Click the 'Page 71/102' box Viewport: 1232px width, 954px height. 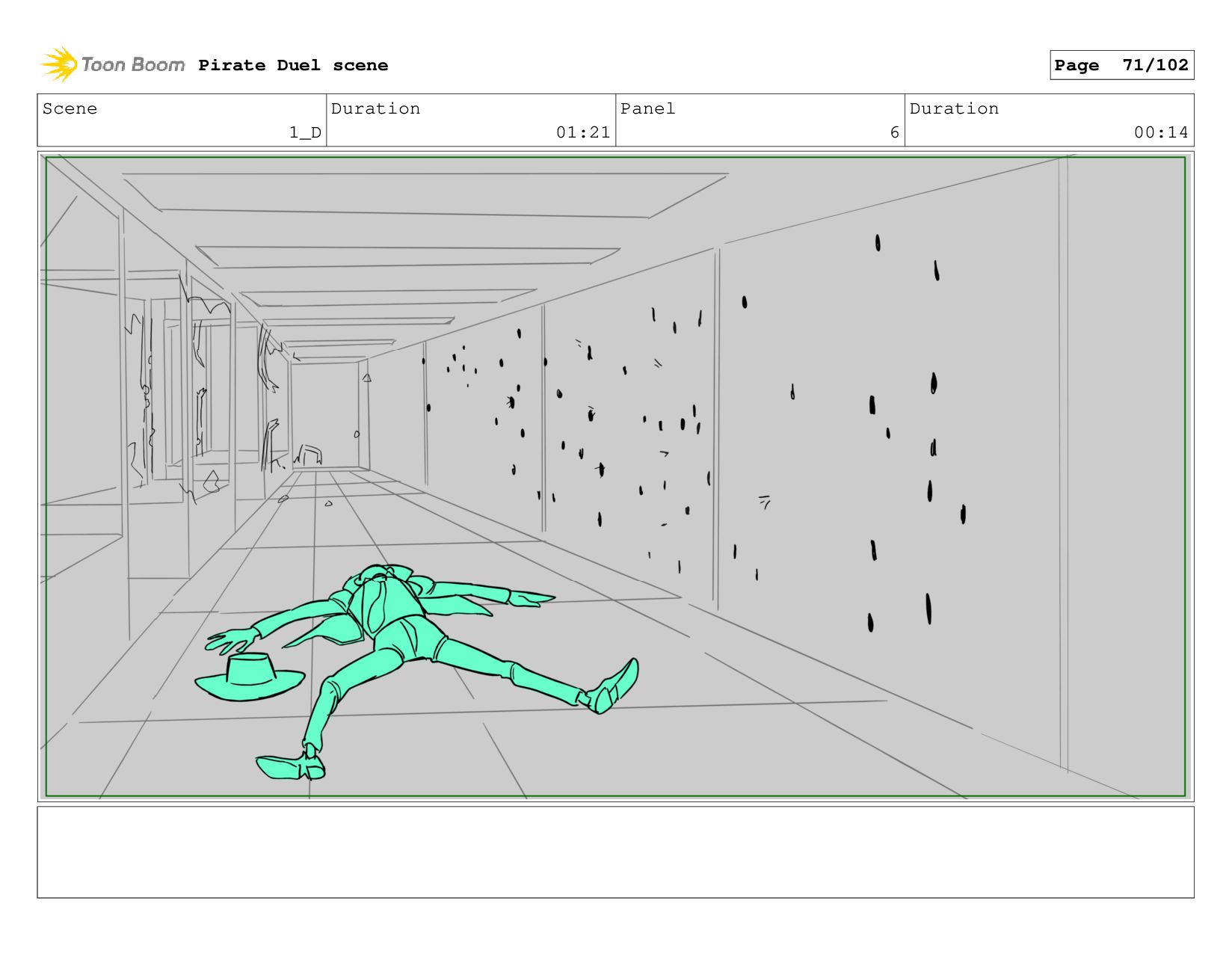1121,65
